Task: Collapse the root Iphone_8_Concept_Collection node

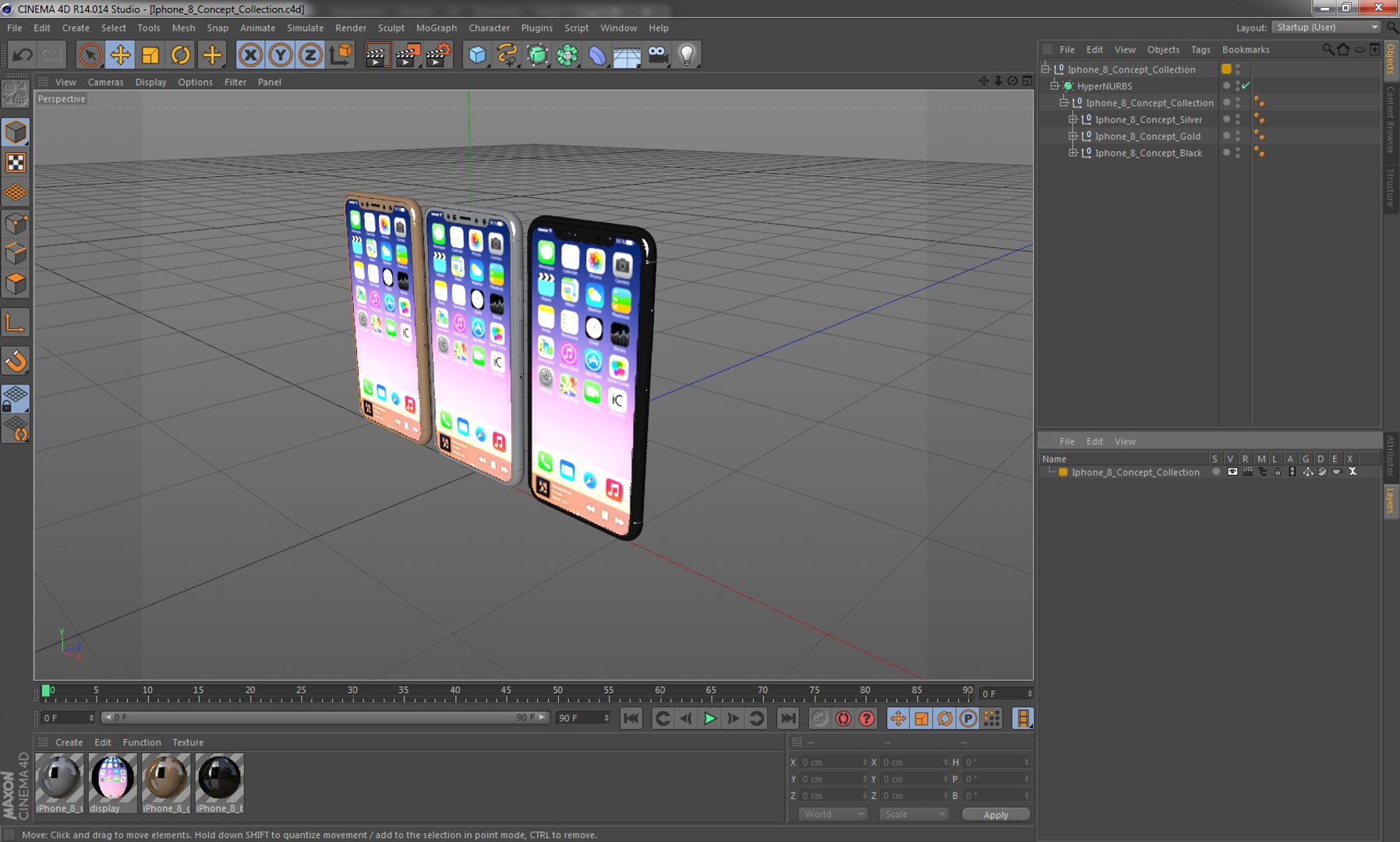Action: [1046, 69]
